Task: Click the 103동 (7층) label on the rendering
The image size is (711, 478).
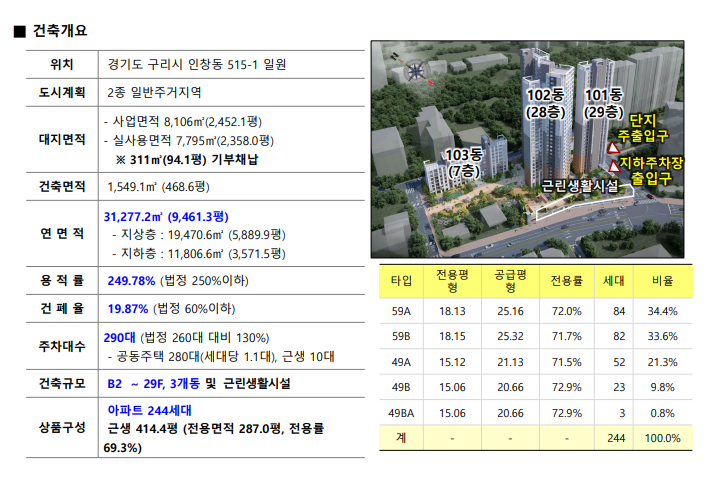Action: click(463, 163)
